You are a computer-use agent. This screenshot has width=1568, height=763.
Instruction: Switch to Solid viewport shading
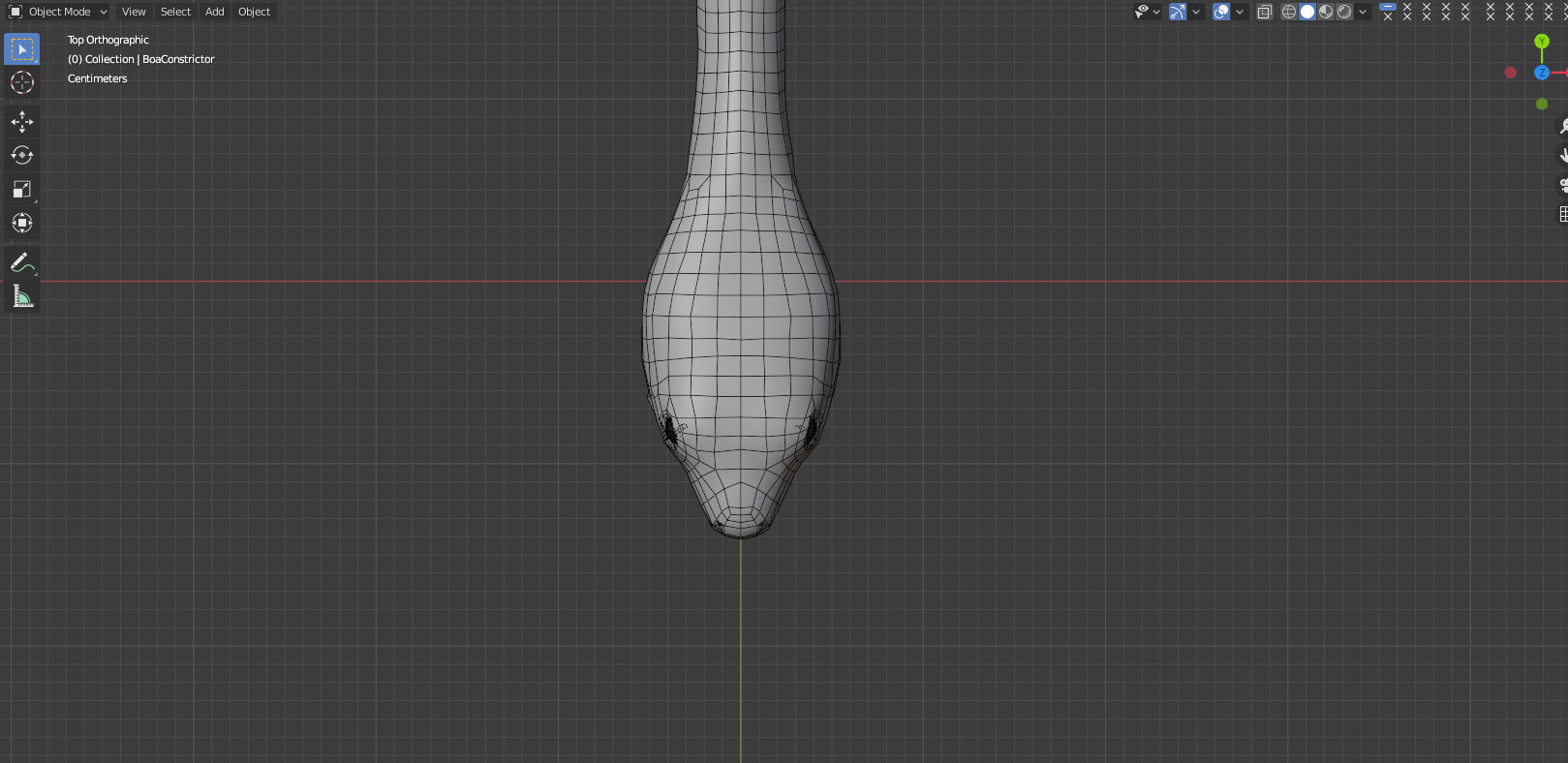(x=1307, y=12)
